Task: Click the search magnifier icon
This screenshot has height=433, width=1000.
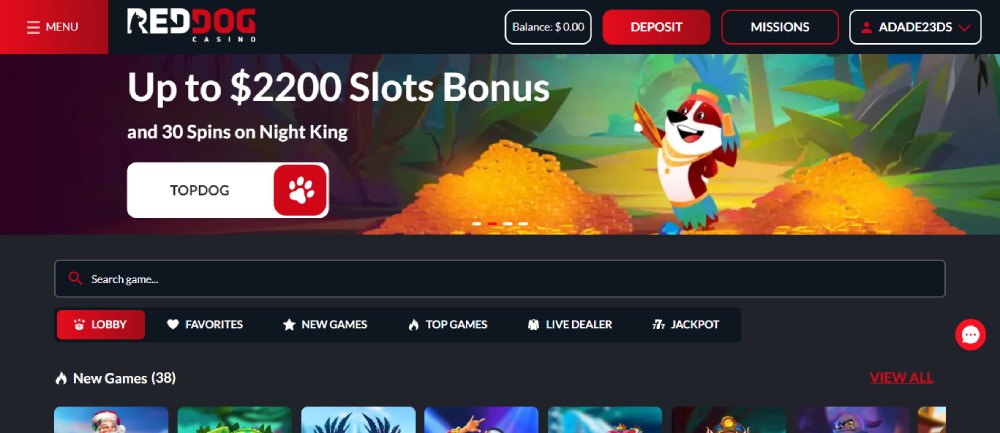Action: (x=75, y=278)
